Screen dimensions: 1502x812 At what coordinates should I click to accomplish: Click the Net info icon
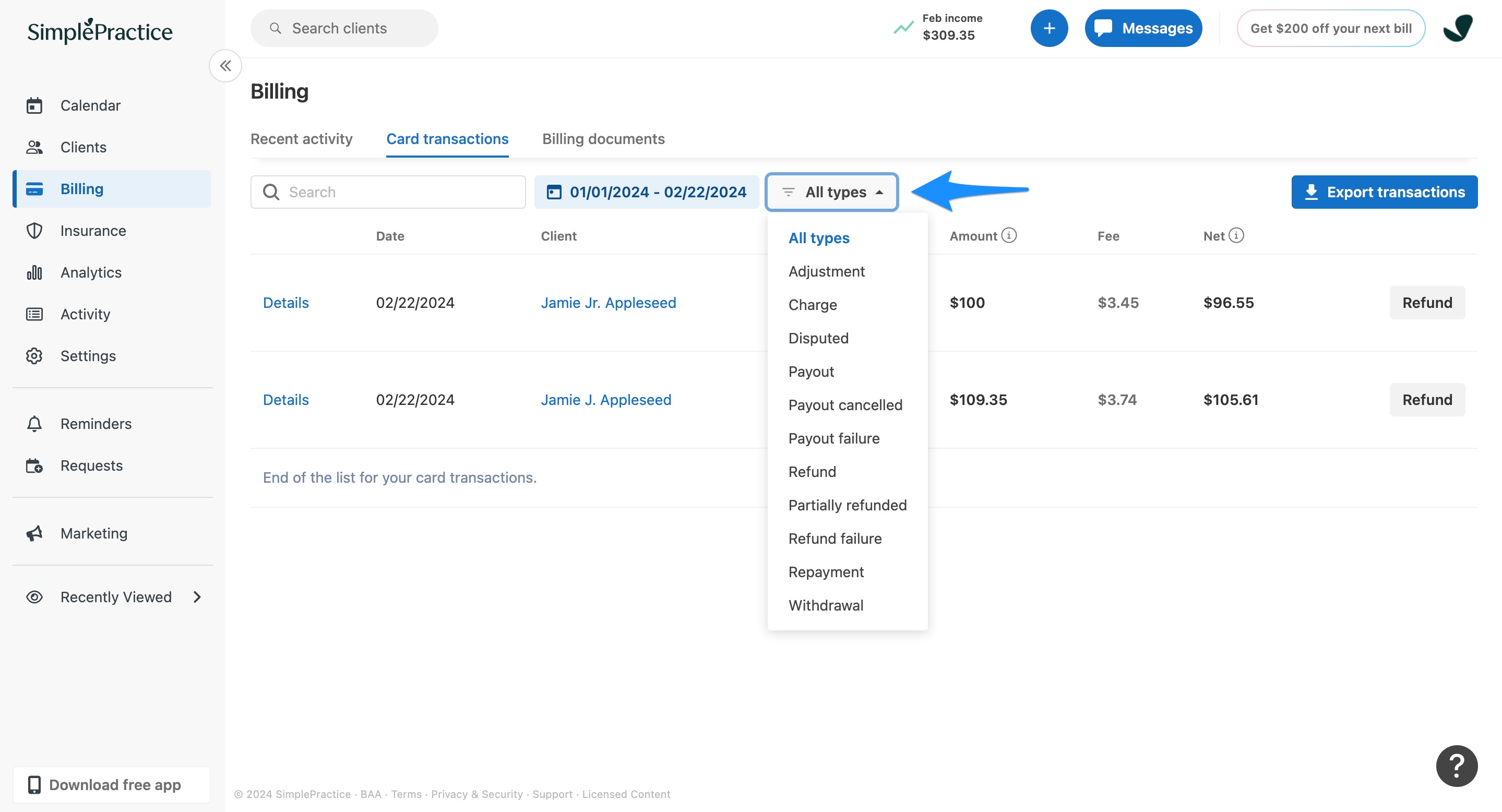[x=1236, y=235]
